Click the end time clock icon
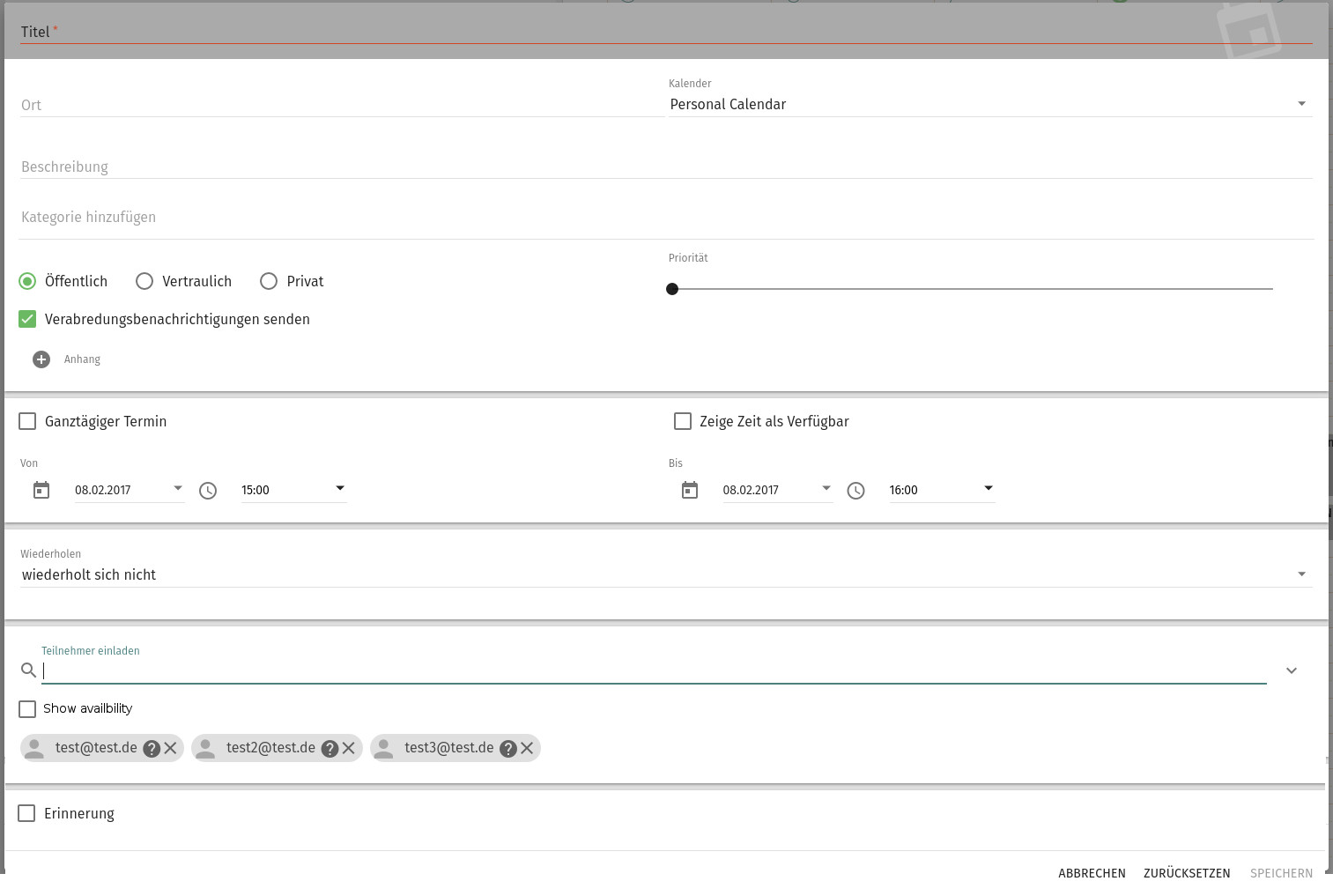 point(855,491)
